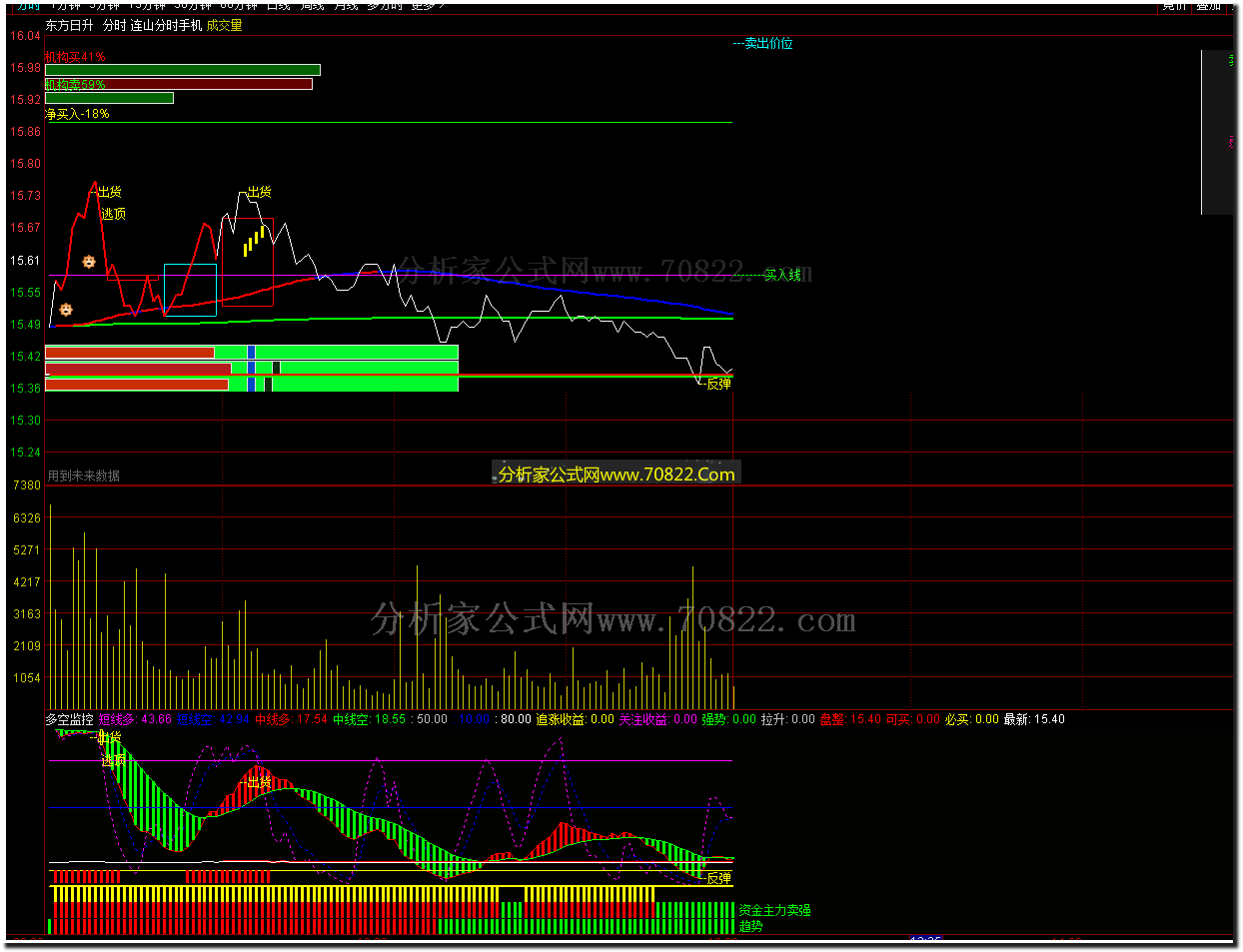This screenshot has width=1243, height=952.
Task: Click the 净买入-18% label
Action: click(77, 114)
